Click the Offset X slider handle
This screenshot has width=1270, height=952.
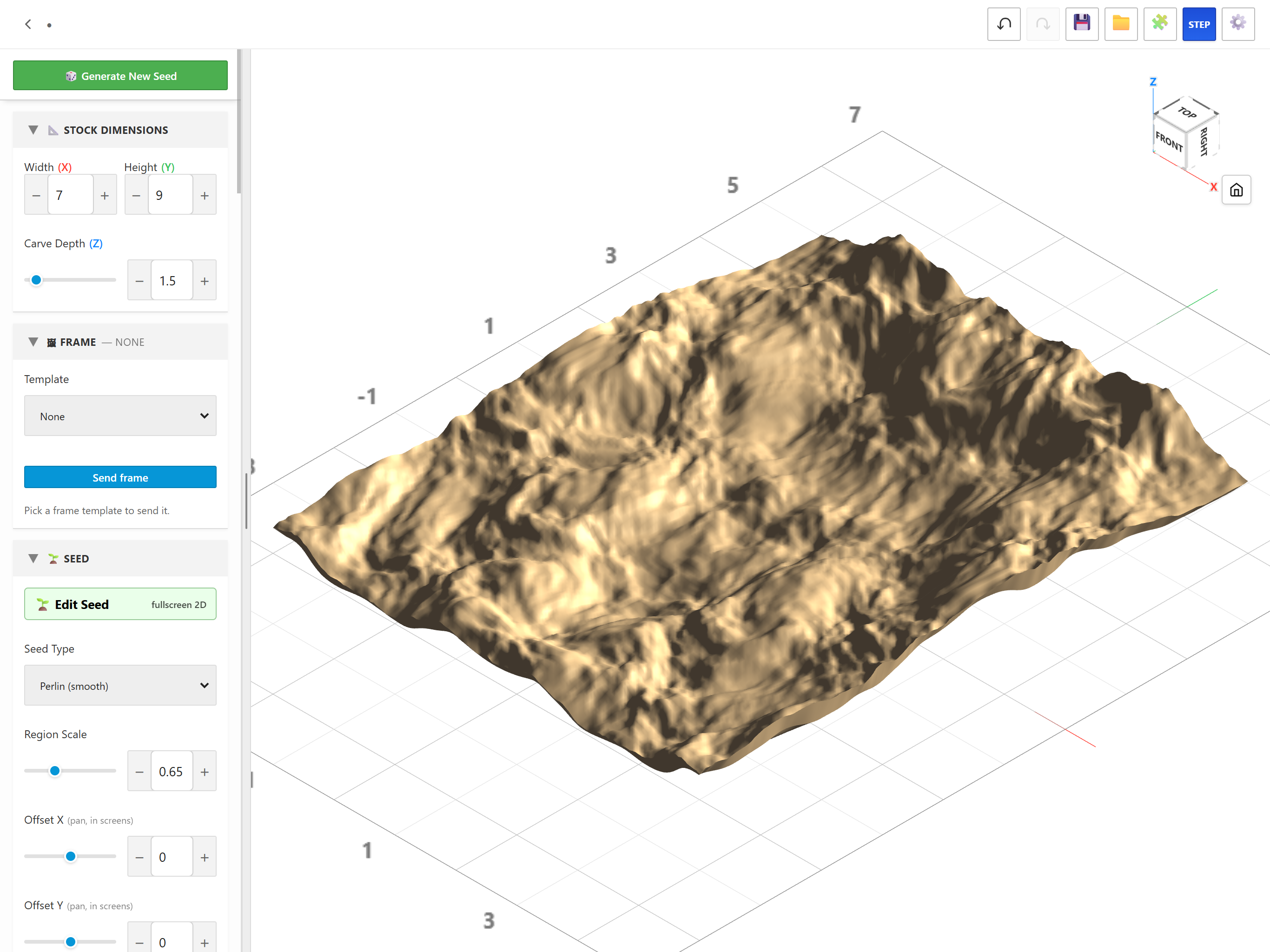71,856
